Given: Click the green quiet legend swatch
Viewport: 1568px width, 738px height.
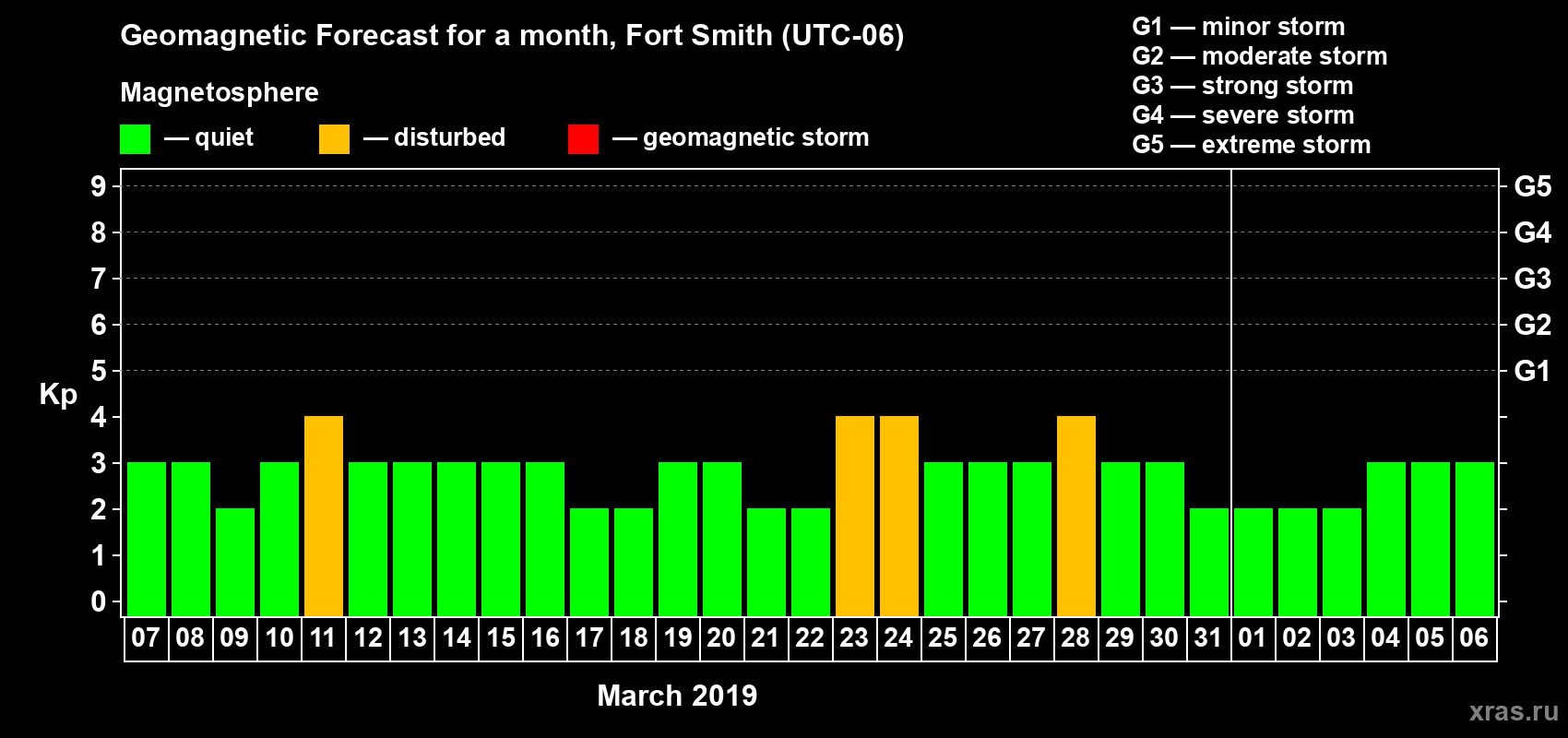Looking at the screenshot, I should pos(135,139).
